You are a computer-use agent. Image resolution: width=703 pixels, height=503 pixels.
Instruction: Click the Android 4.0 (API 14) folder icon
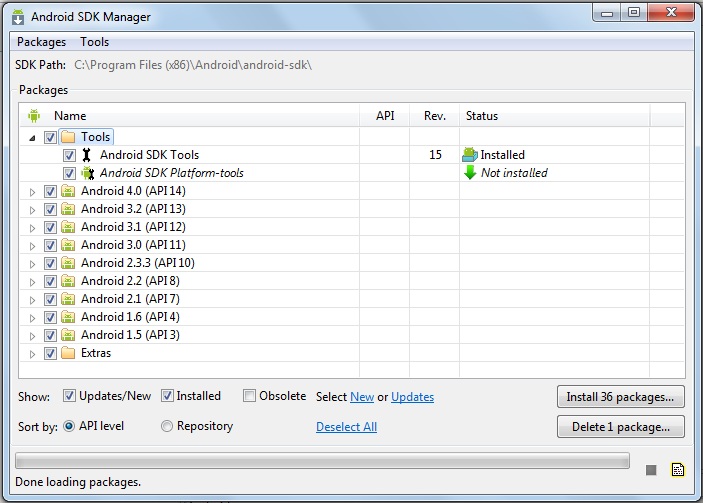tap(68, 191)
